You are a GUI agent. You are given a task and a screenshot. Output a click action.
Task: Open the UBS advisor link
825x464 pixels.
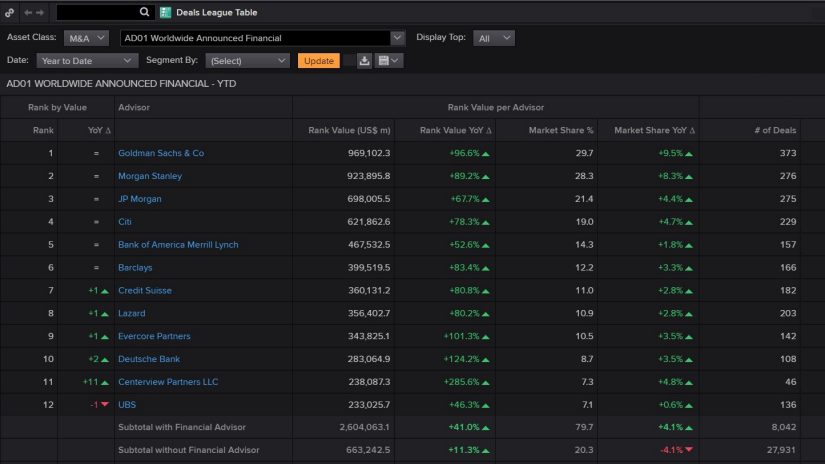[x=127, y=405]
